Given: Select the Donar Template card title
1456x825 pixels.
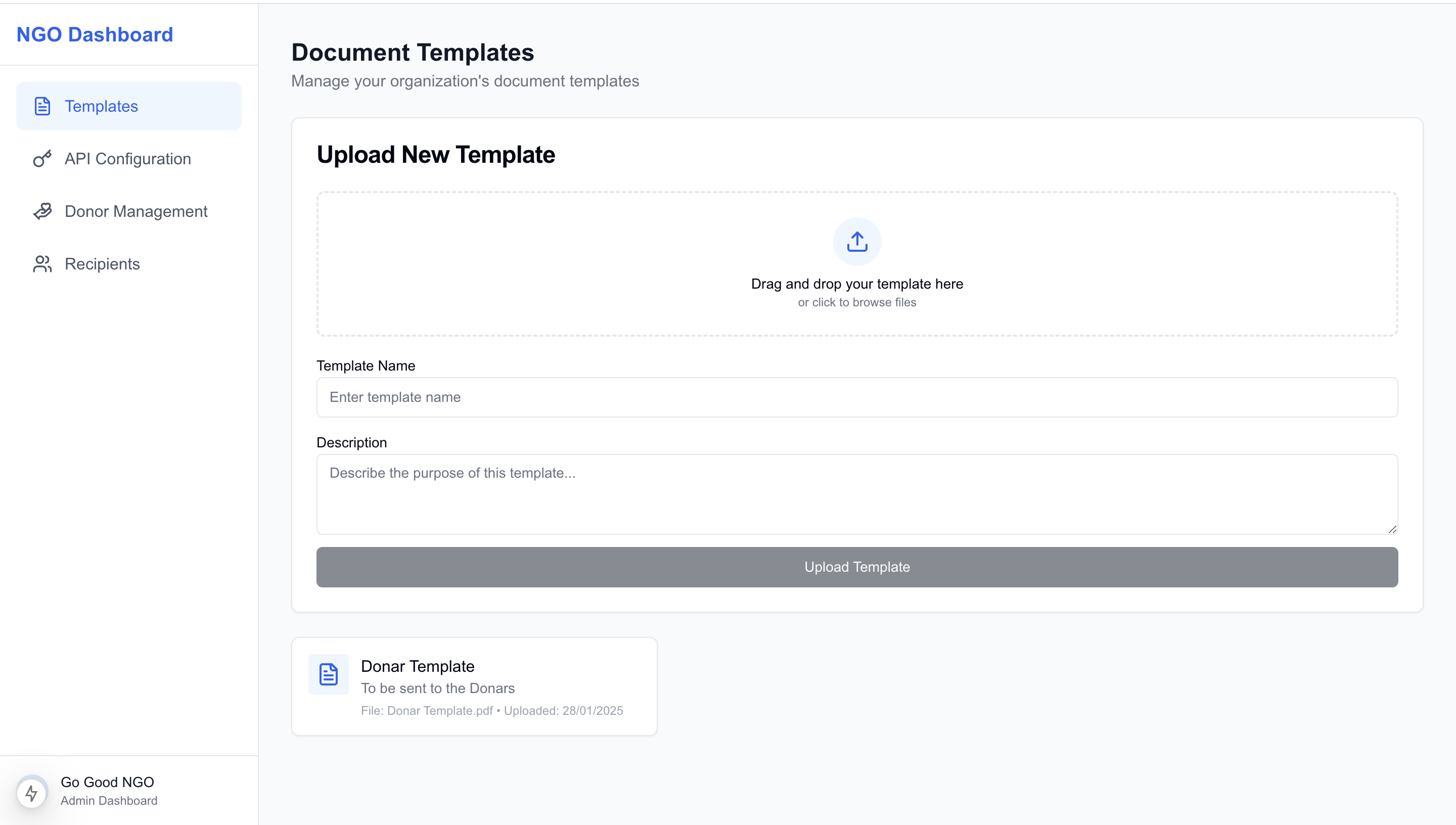Looking at the screenshot, I should 418,666.
